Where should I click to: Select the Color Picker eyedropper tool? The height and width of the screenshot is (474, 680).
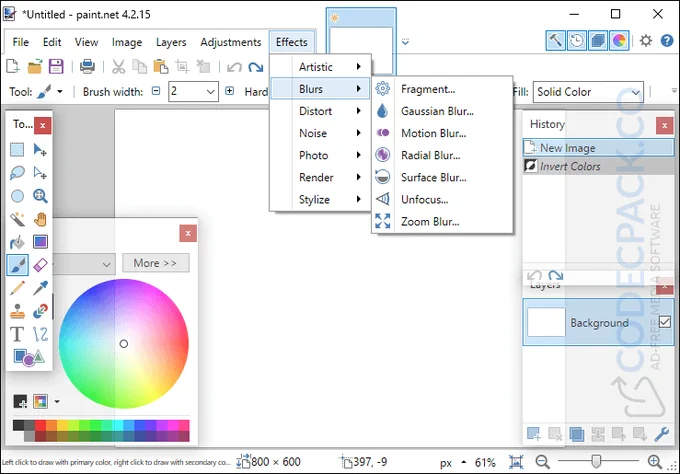point(40,288)
